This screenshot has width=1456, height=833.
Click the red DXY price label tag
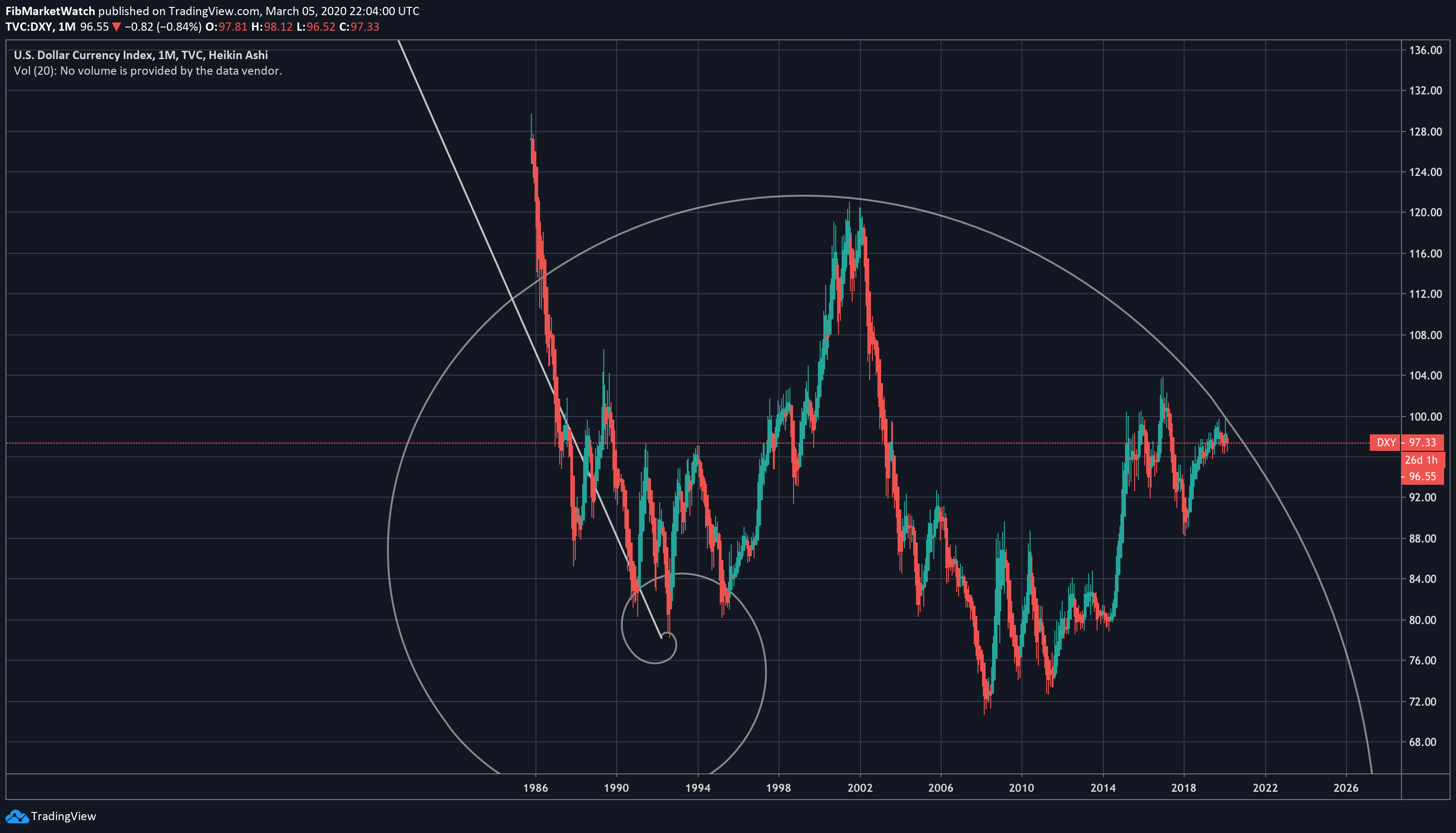pyautogui.click(x=1385, y=443)
